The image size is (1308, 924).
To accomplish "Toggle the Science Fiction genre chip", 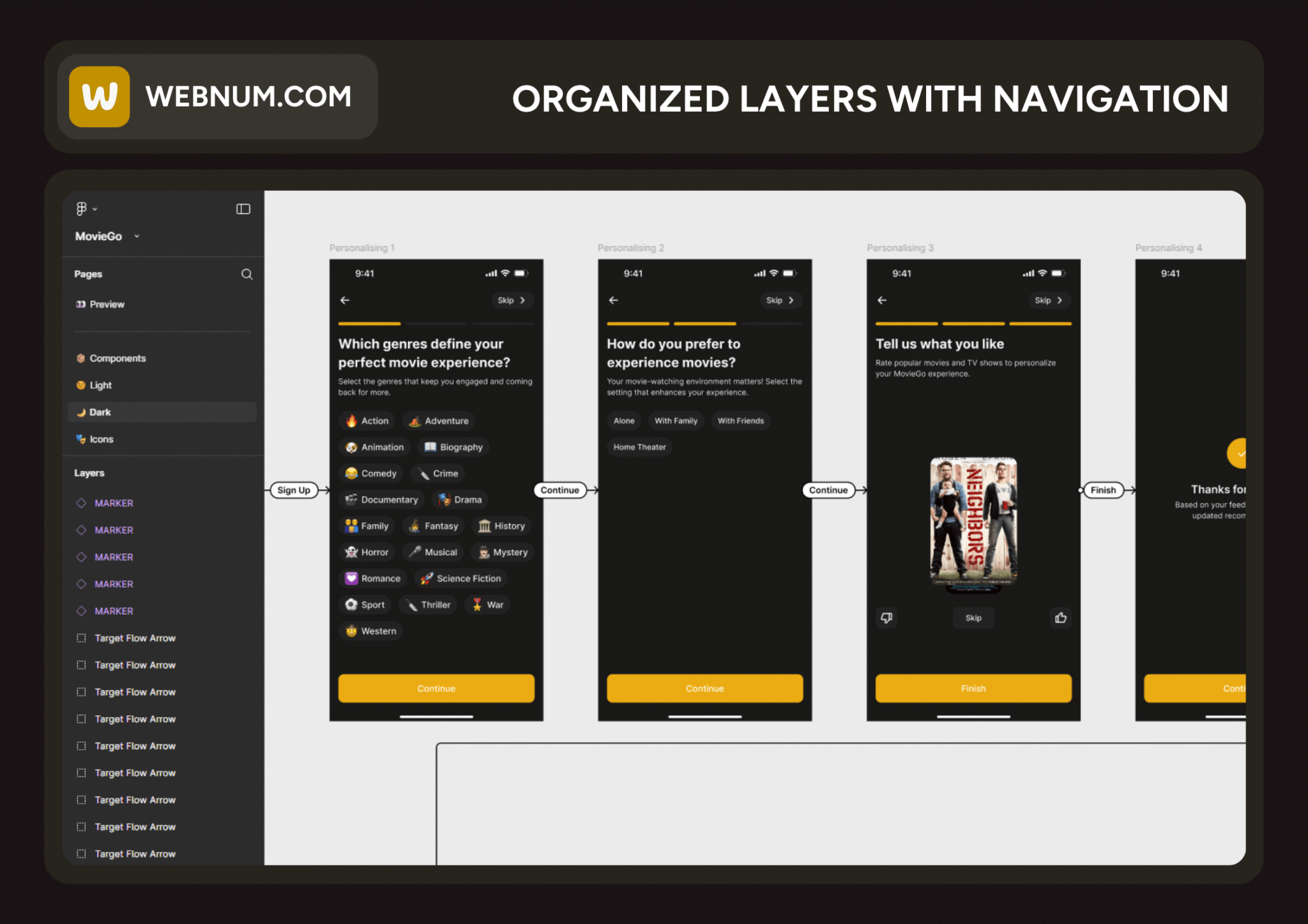I will [460, 579].
